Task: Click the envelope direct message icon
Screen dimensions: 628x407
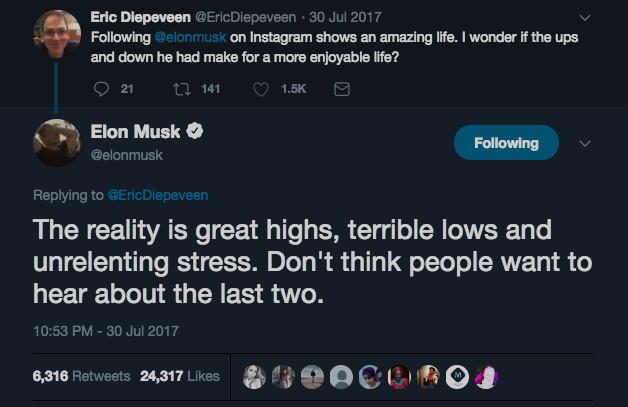Action: [342, 89]
